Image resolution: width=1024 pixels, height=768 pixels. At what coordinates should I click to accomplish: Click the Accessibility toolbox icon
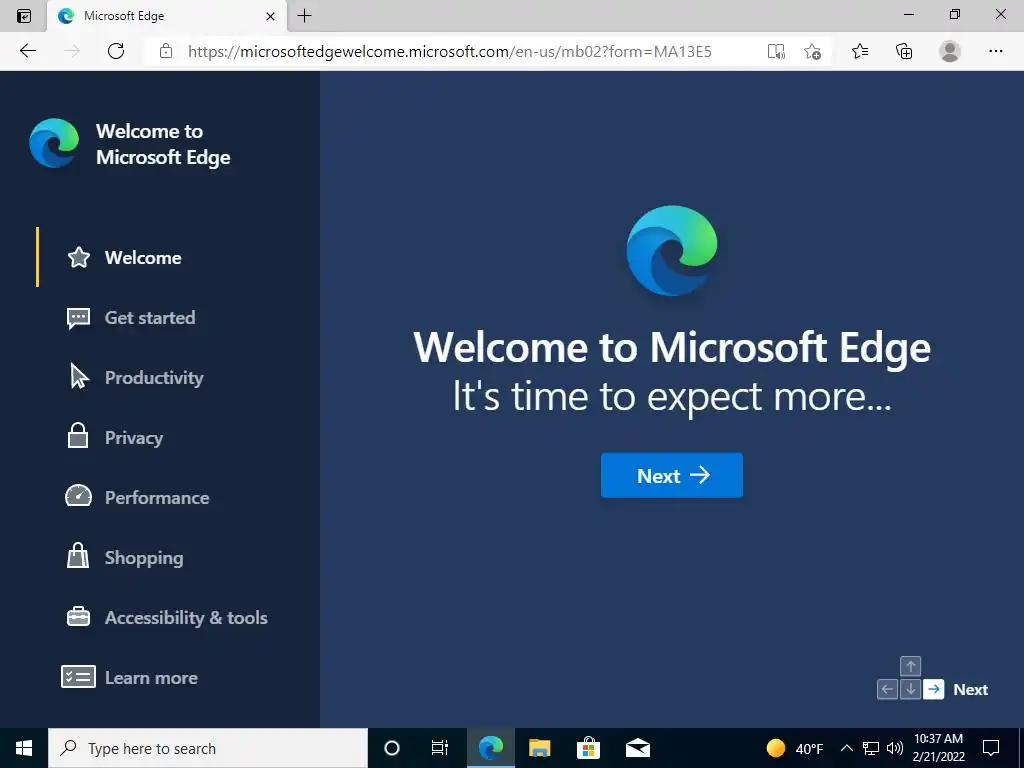[x=78, y=616]
